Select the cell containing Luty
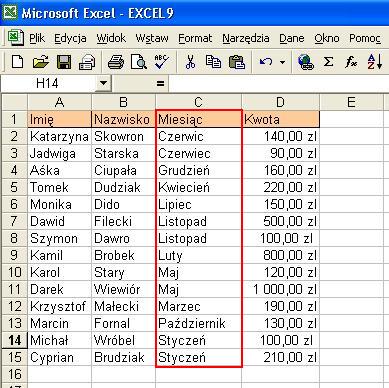 pos(198,255)
